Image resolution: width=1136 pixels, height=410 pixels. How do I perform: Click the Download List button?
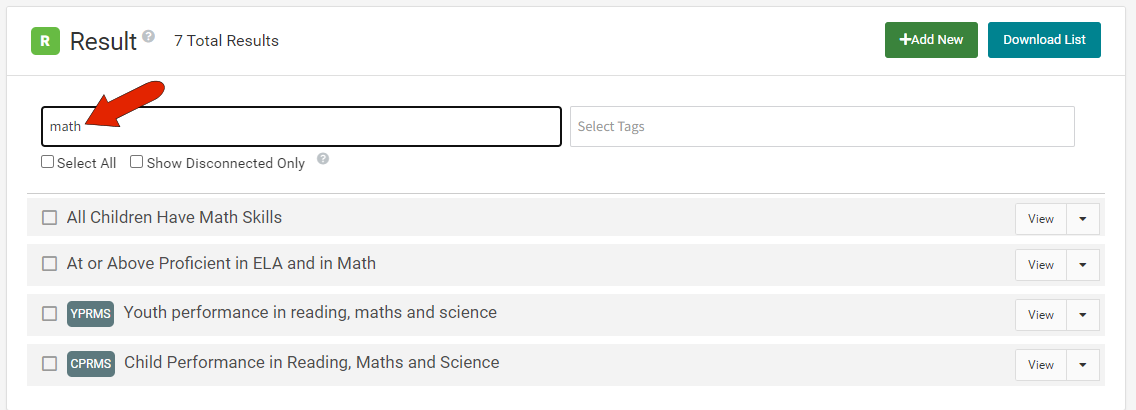[1044, 40]
